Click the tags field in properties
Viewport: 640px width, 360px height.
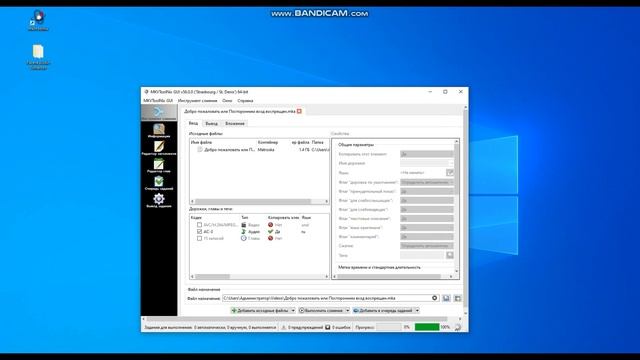[x=422, y=255]
